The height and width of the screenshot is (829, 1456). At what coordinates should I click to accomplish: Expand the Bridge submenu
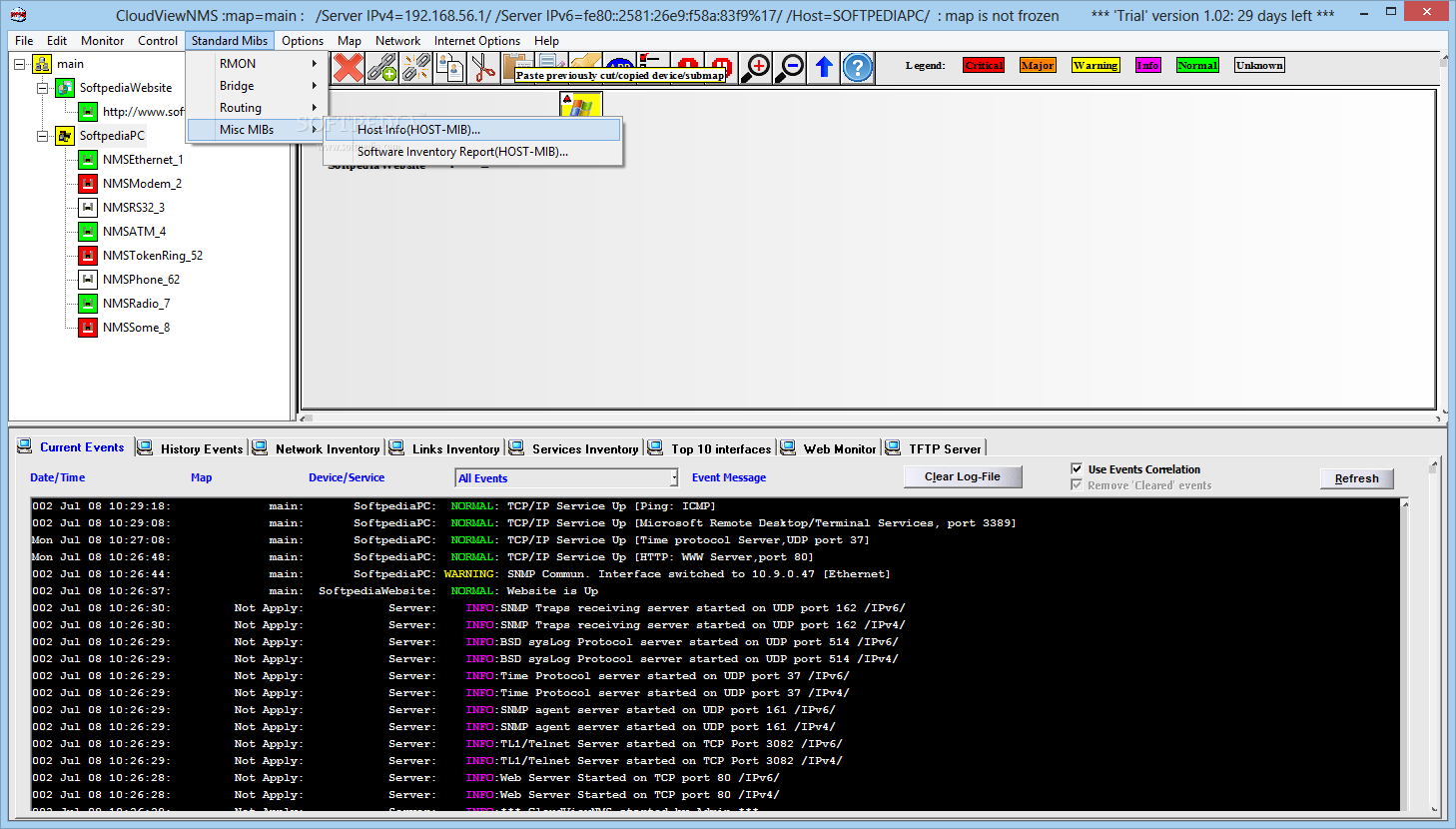coord(256,86)
